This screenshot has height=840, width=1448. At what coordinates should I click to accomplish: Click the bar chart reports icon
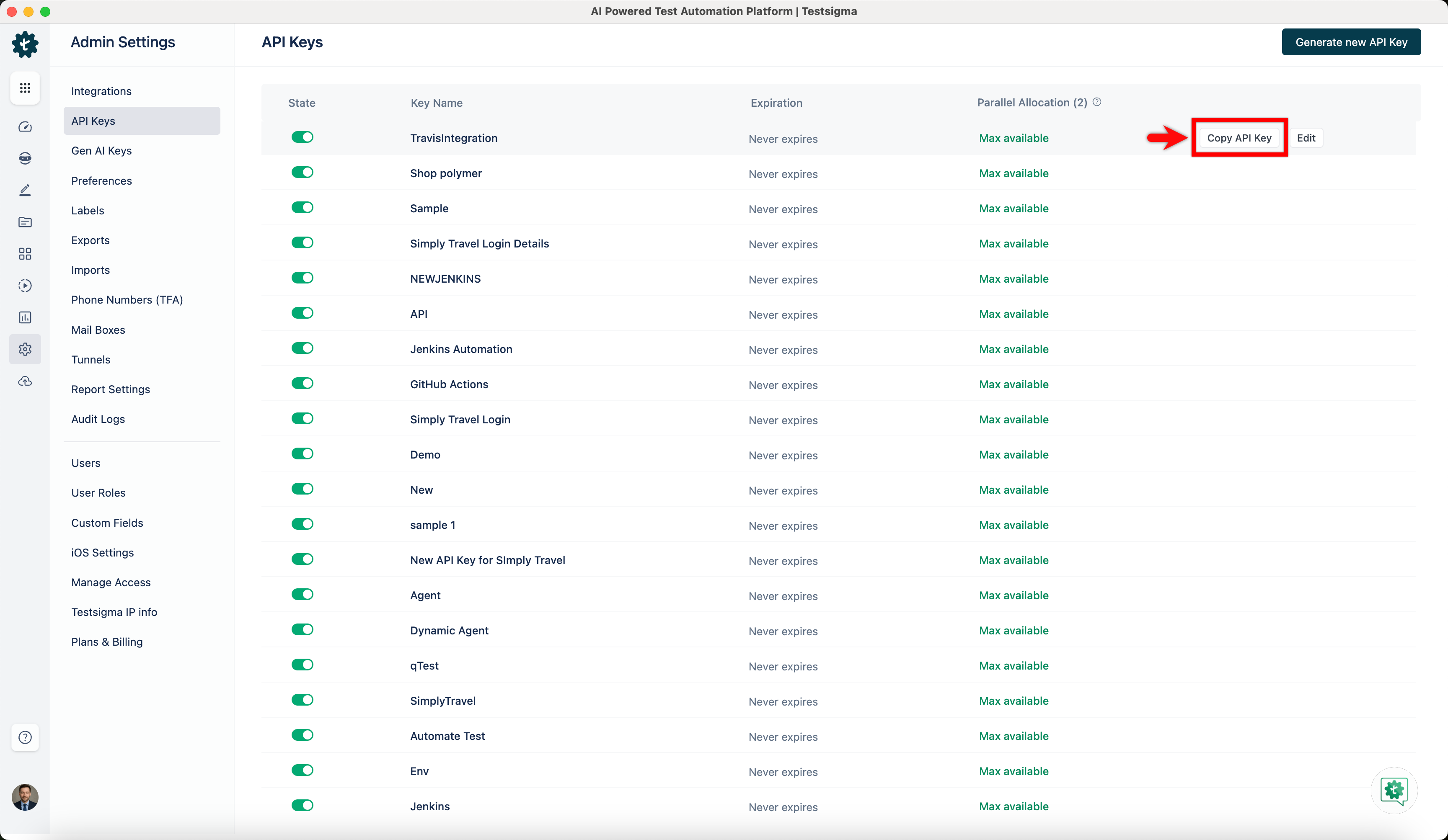pos(25,317)
